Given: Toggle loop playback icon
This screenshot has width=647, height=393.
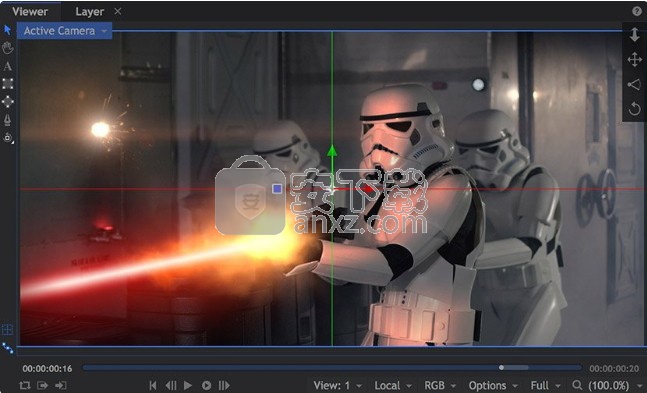Looking at the screenshot, I should pos(25,385).
